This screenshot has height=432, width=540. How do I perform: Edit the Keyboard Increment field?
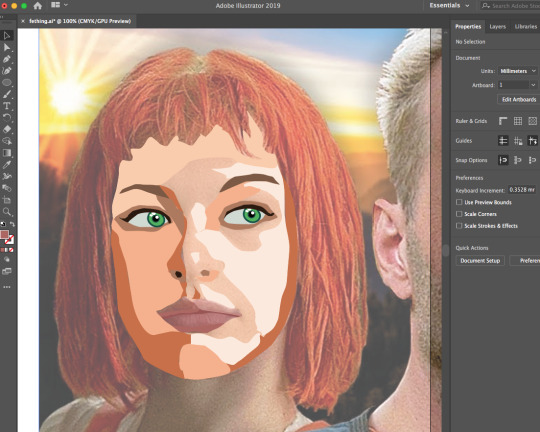(522, 190)
